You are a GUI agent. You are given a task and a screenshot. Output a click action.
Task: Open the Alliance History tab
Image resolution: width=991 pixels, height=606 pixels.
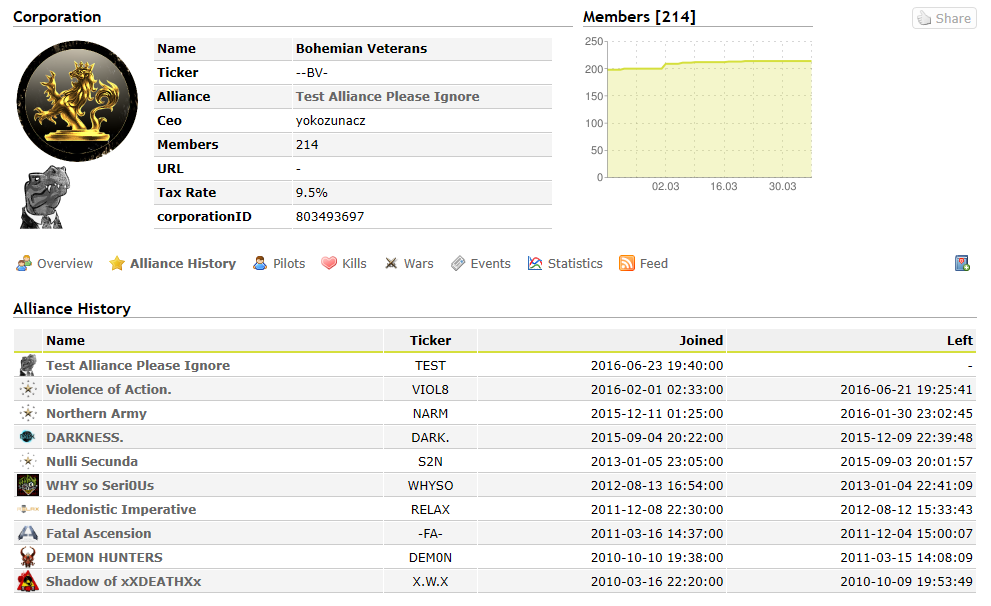pyautogui.click(x=172, y=264)
